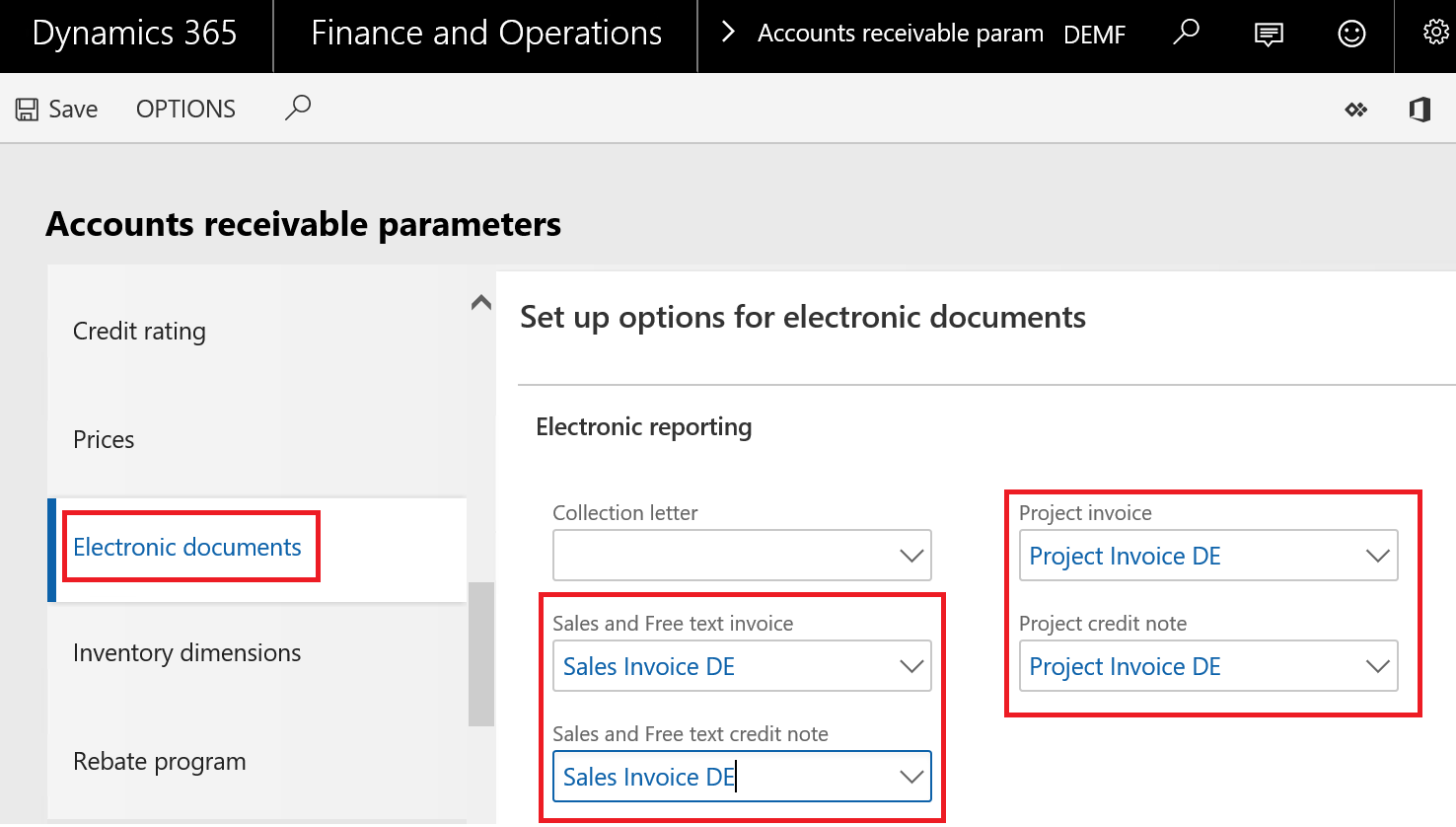
Task: Click the Project credit note field value
Action: [x=1125, y=667]
